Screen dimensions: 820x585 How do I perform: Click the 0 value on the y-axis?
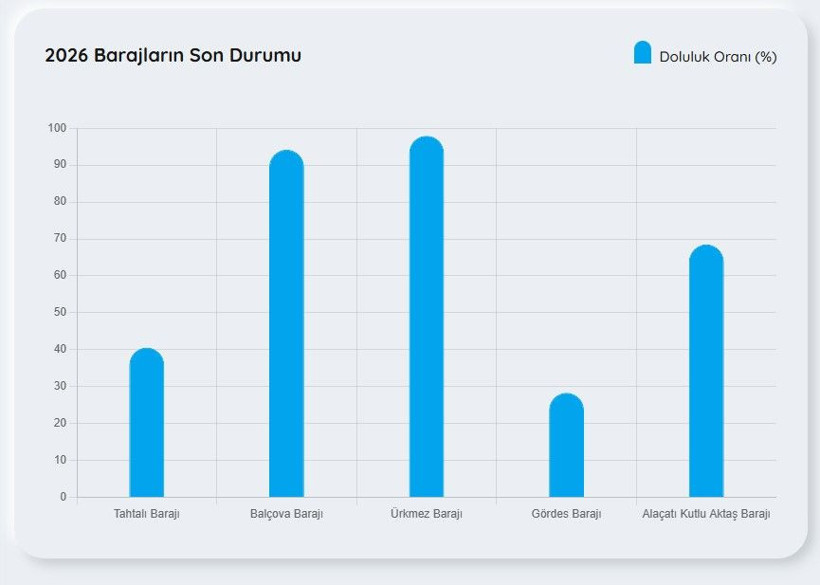click(x=62, y=497)
